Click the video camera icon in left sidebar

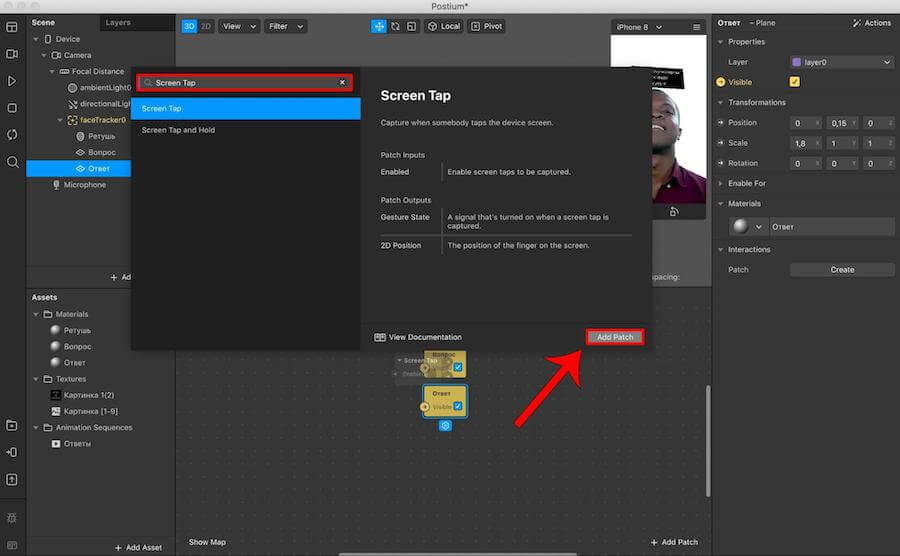[12, 53]
